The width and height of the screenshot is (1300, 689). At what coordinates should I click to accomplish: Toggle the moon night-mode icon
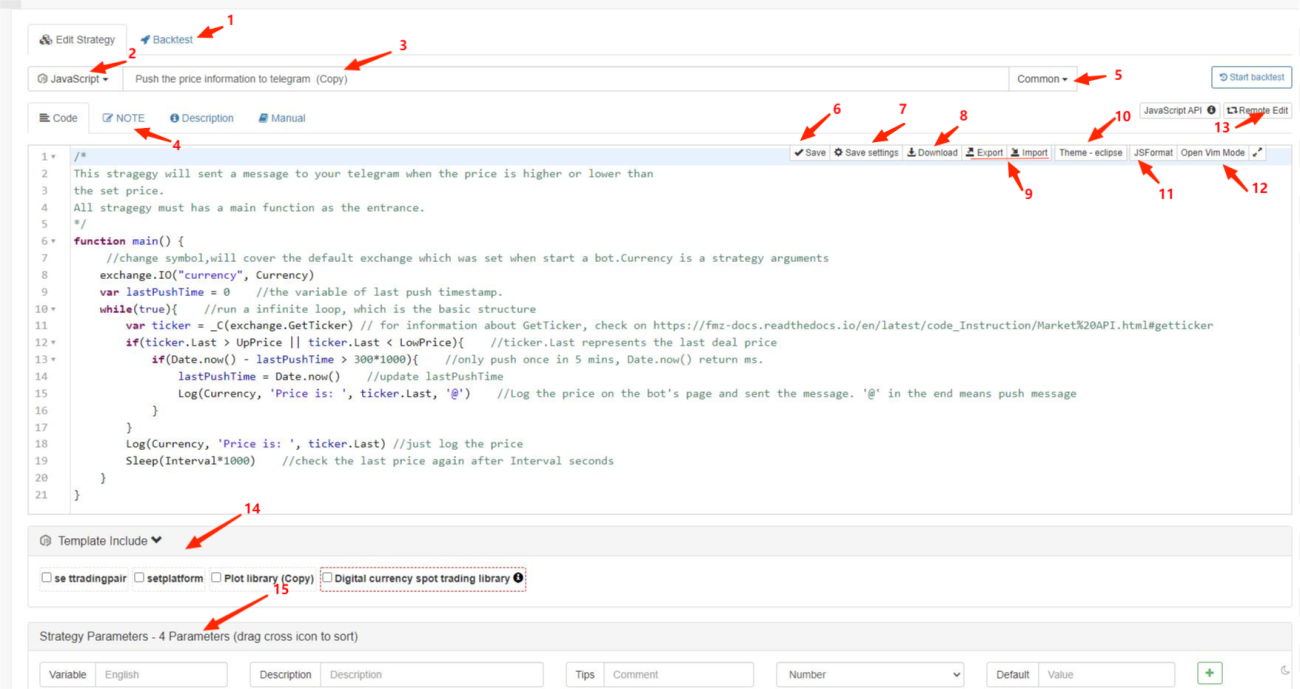tap(1285, 671)
